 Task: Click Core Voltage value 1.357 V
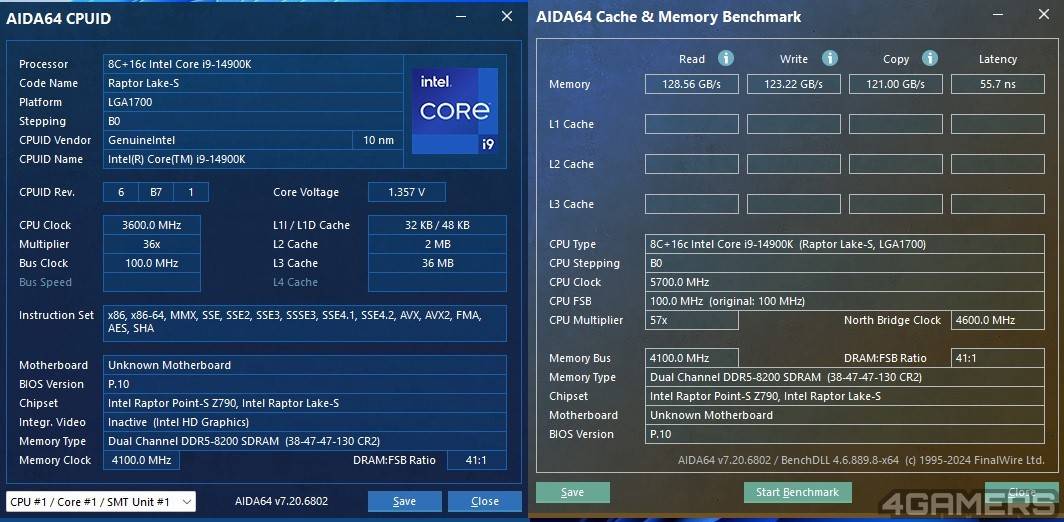click(406, 192)
